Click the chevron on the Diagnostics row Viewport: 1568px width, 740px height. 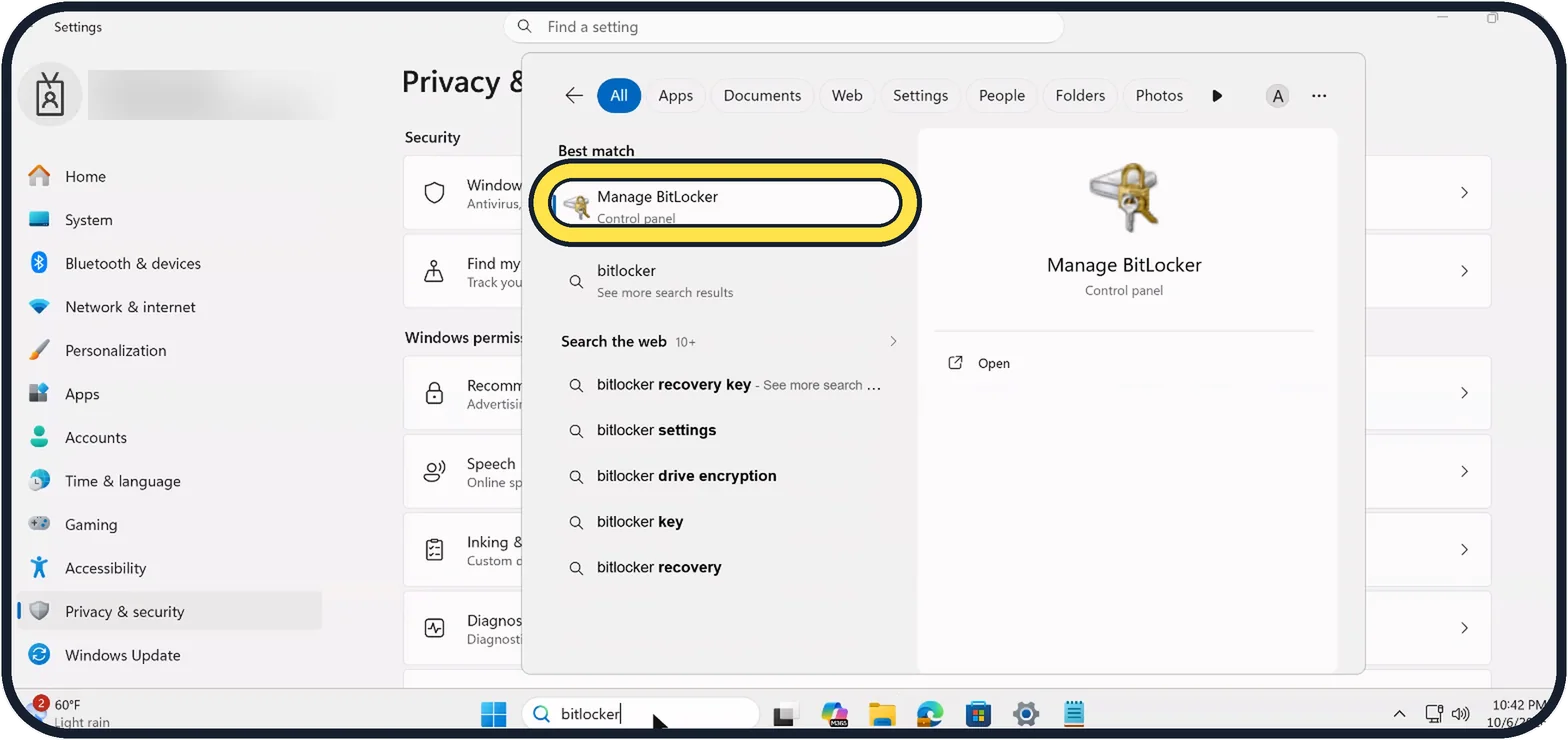1464,628
